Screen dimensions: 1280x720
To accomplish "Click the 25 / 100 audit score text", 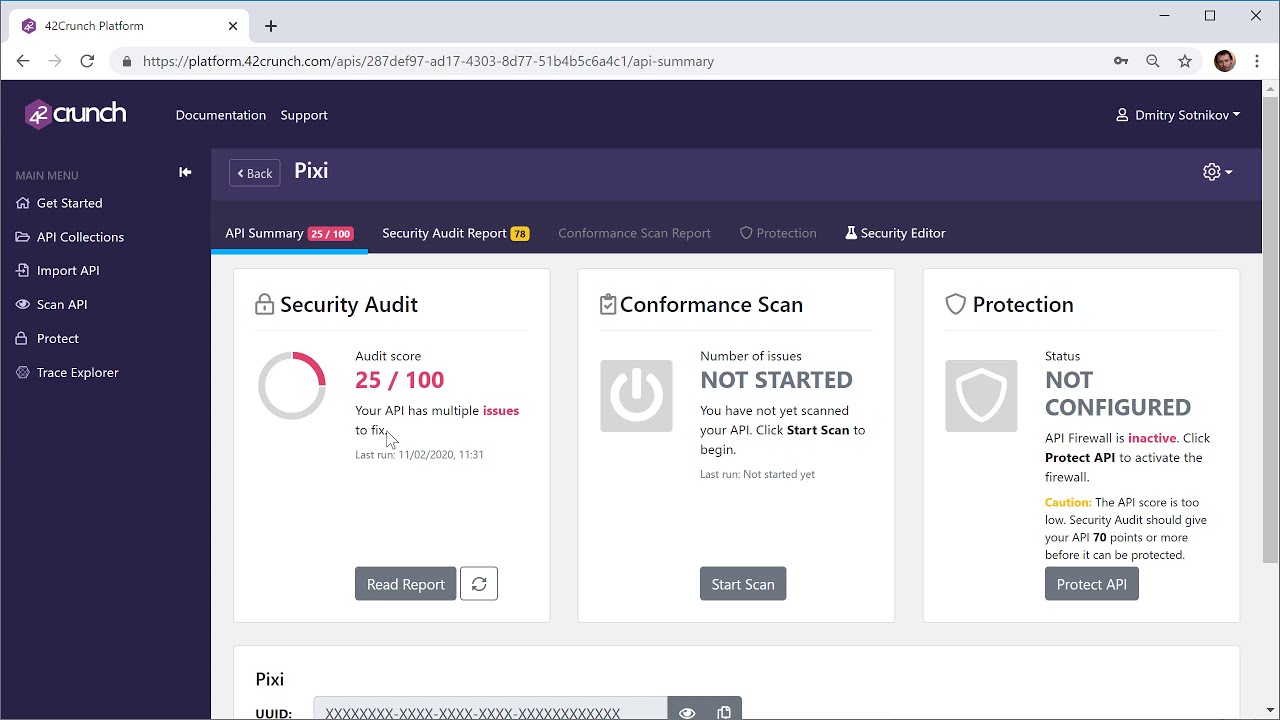I will coord(399,380).
